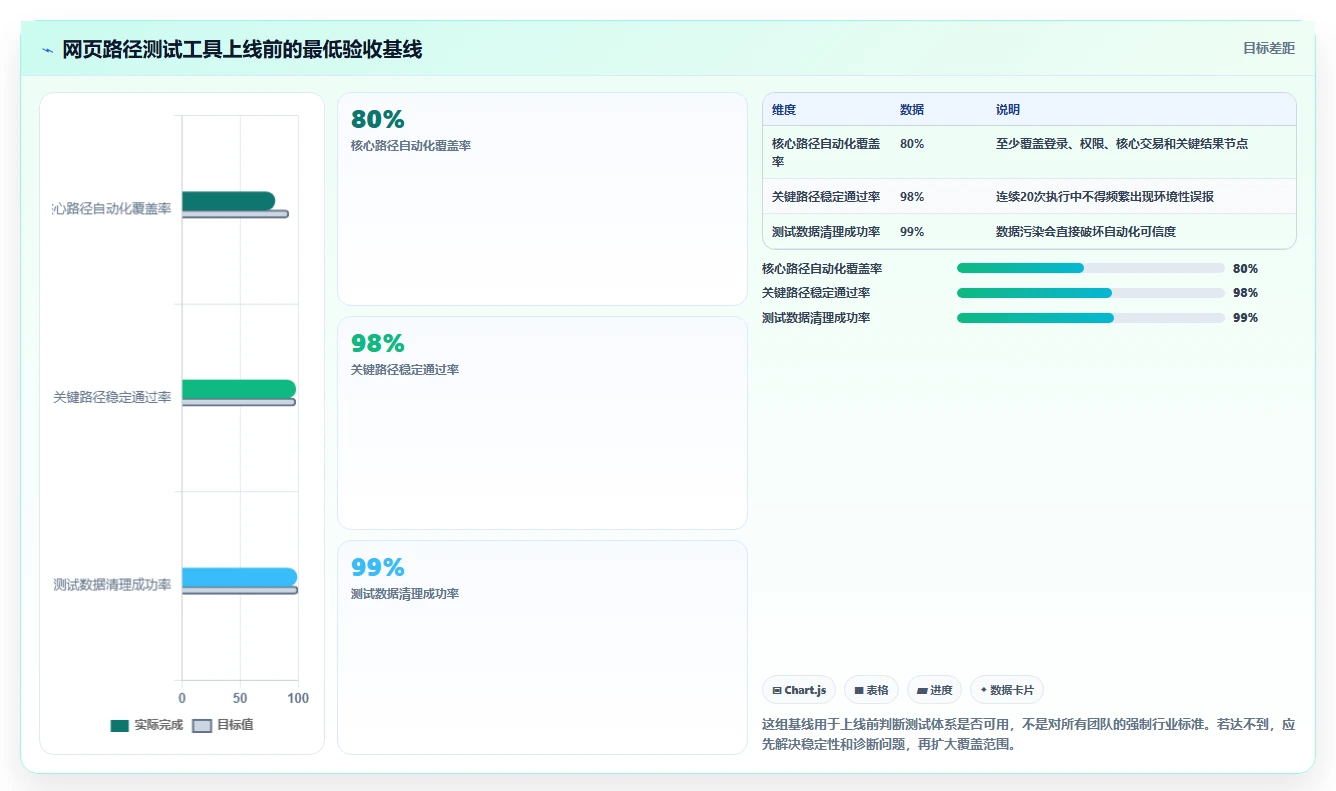The image size is (1336, 791).
Task: Select the Chart.js chip
Action: pos(799,690)
